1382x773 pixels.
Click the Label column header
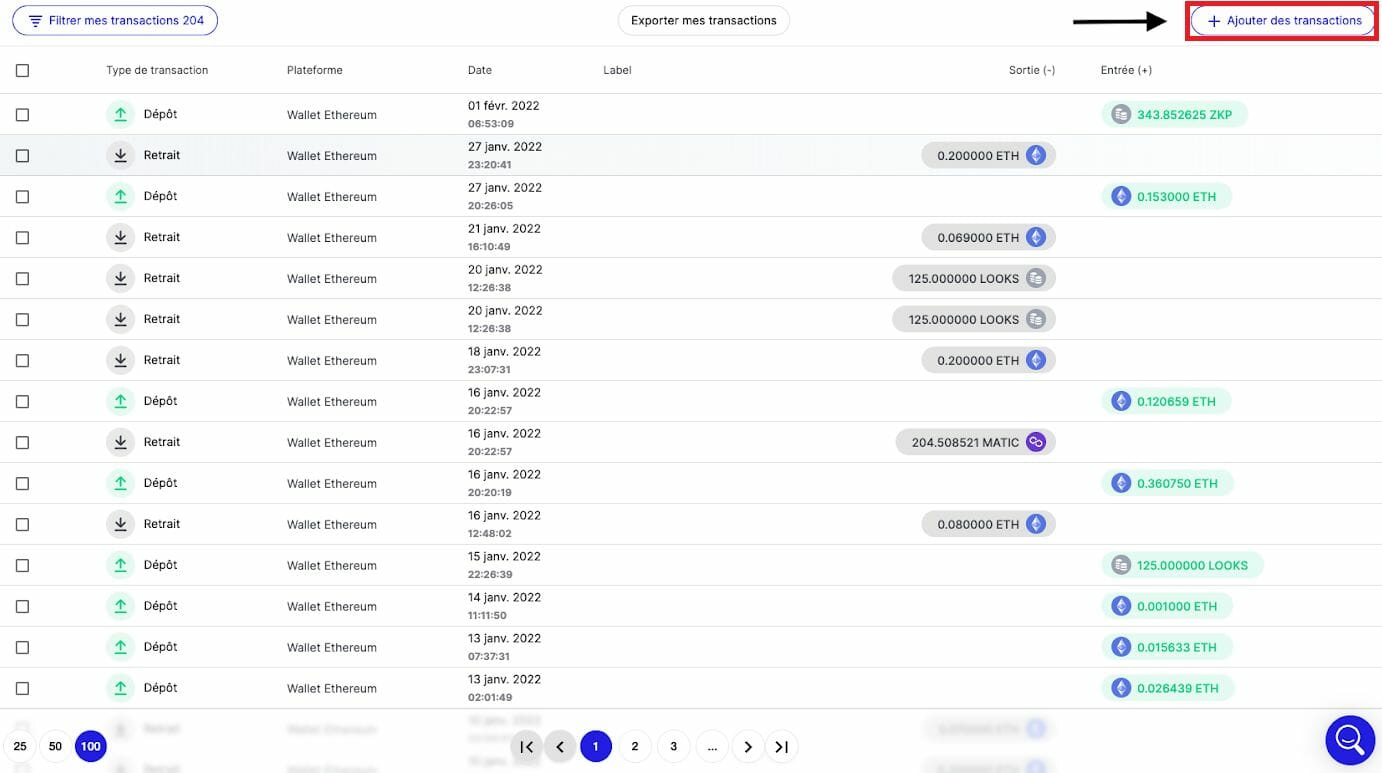pos(617,70)
